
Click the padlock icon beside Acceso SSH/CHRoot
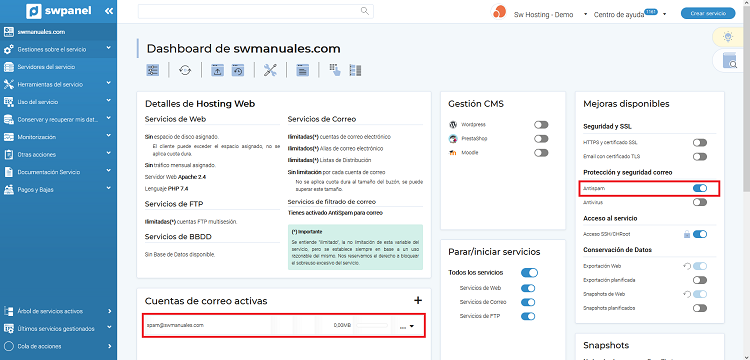(x=687, y=234)
